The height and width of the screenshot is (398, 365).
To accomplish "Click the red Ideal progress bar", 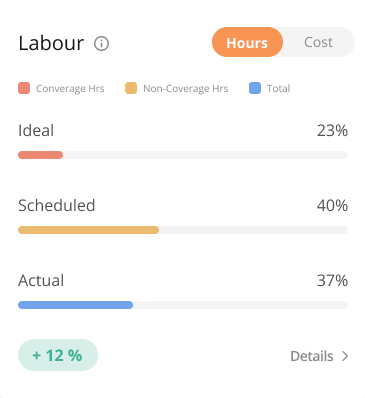I will [40, 155].
